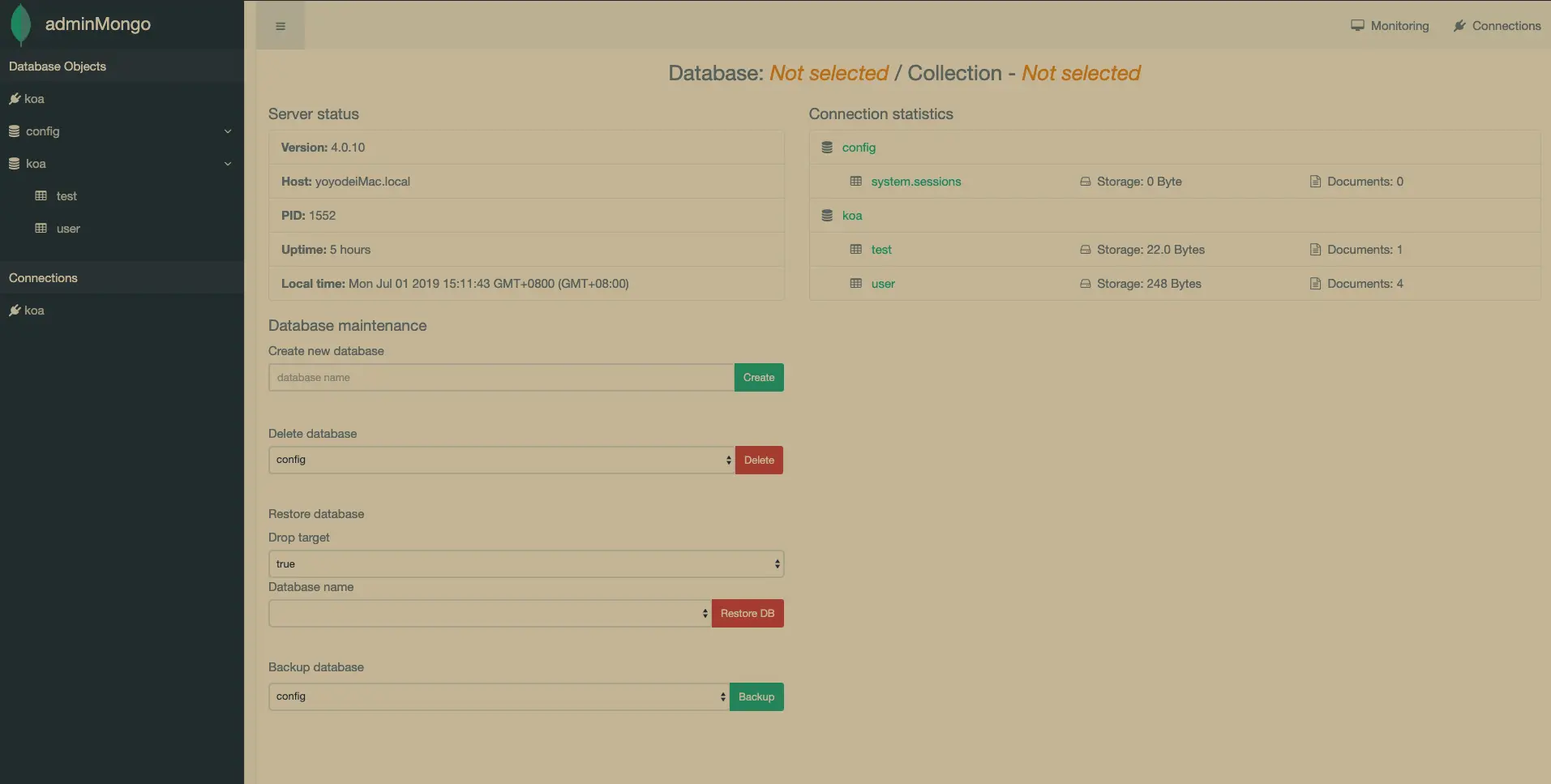Screen dimensions: 1551x784
Task: Click koa connection under Database Objects
Action: [x=34, y=99]
